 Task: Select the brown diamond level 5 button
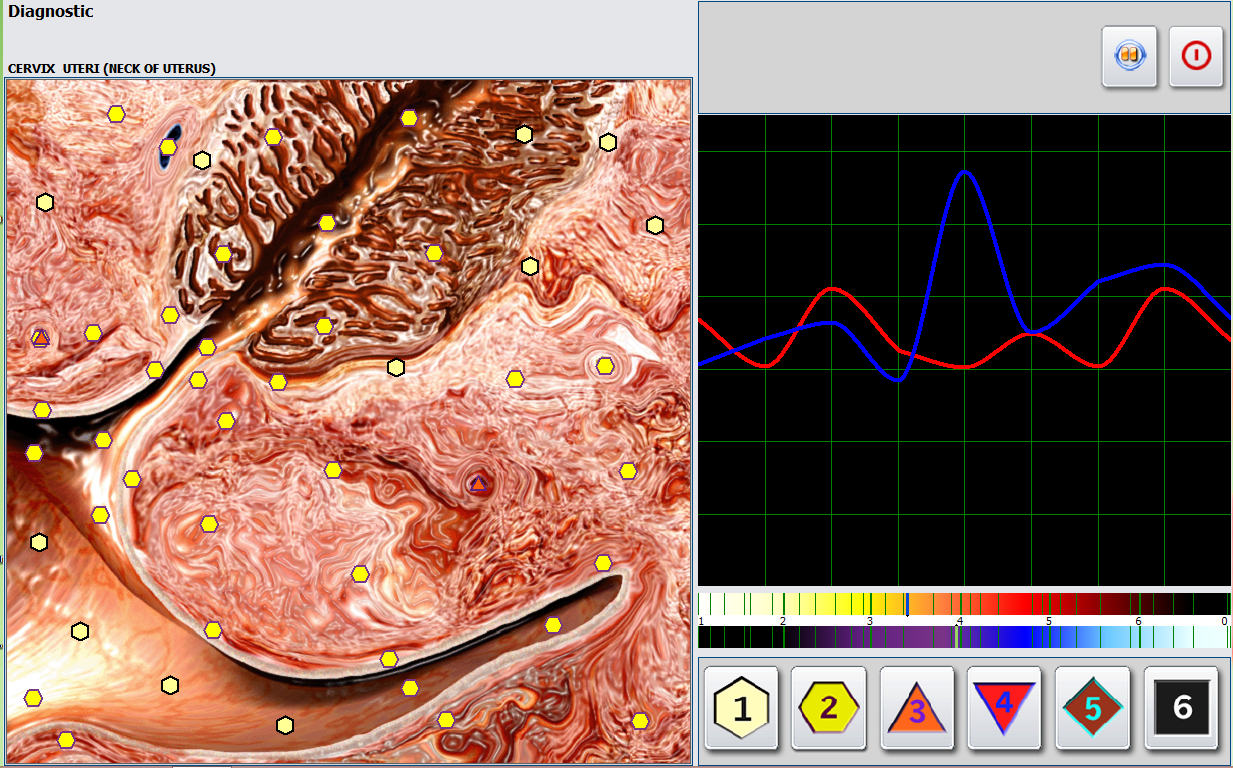[1093, 708]
